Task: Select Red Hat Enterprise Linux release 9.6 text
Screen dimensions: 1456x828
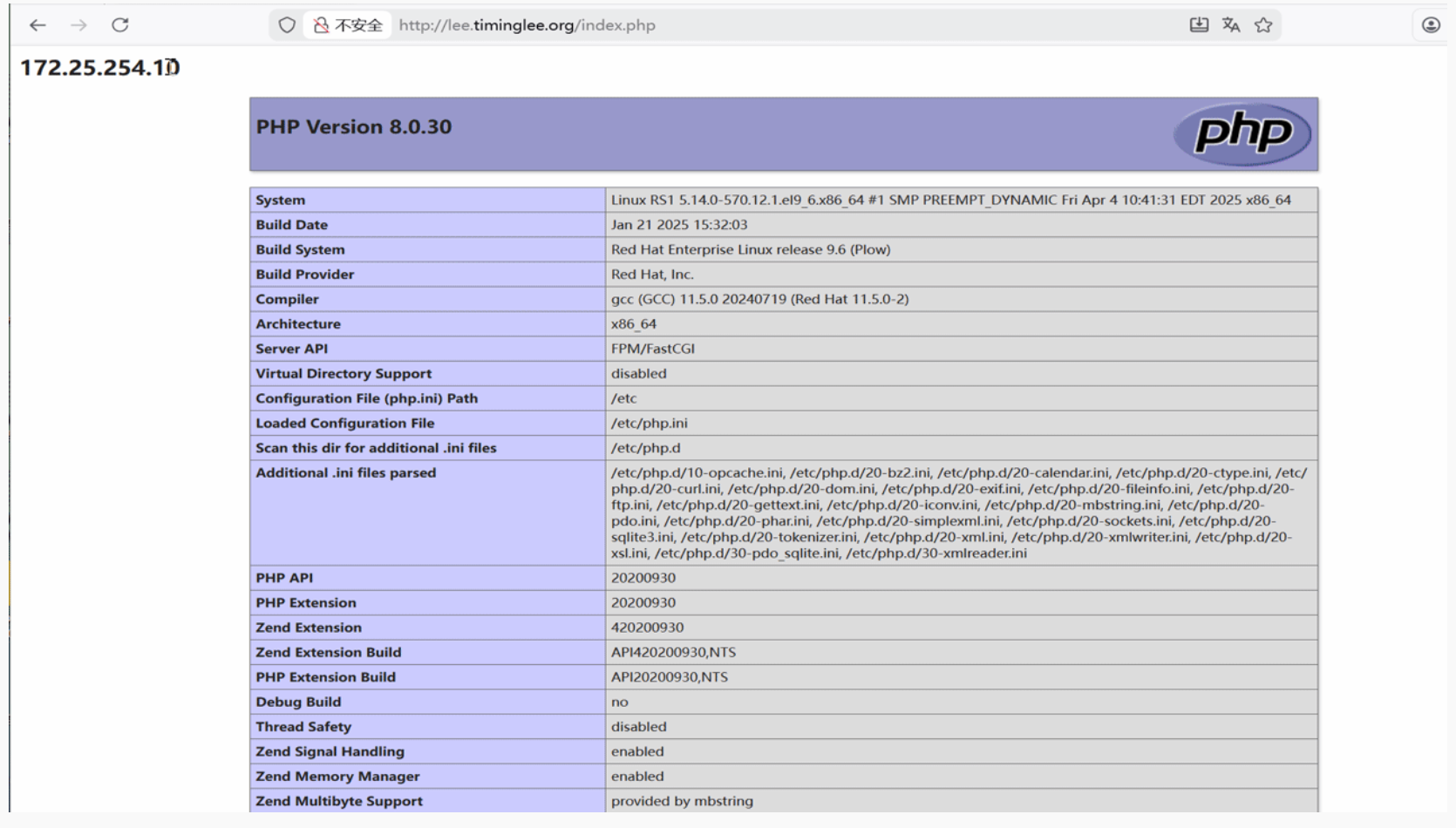Action: click(751, 250)
